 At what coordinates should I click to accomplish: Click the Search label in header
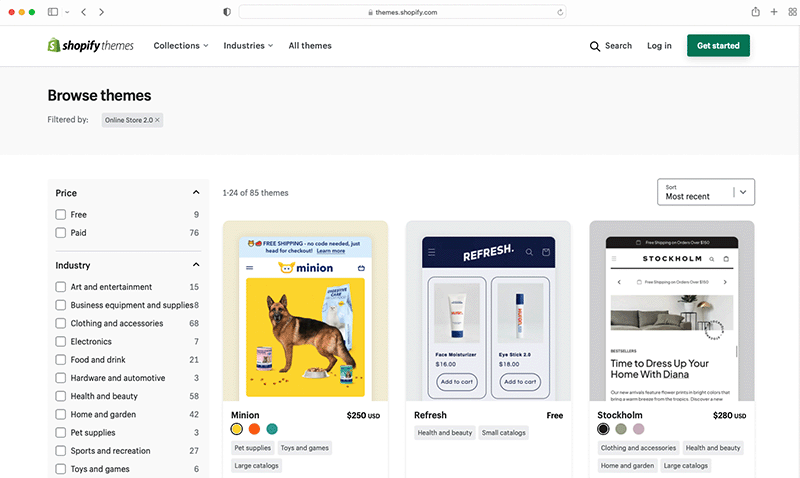pos(618,46)
